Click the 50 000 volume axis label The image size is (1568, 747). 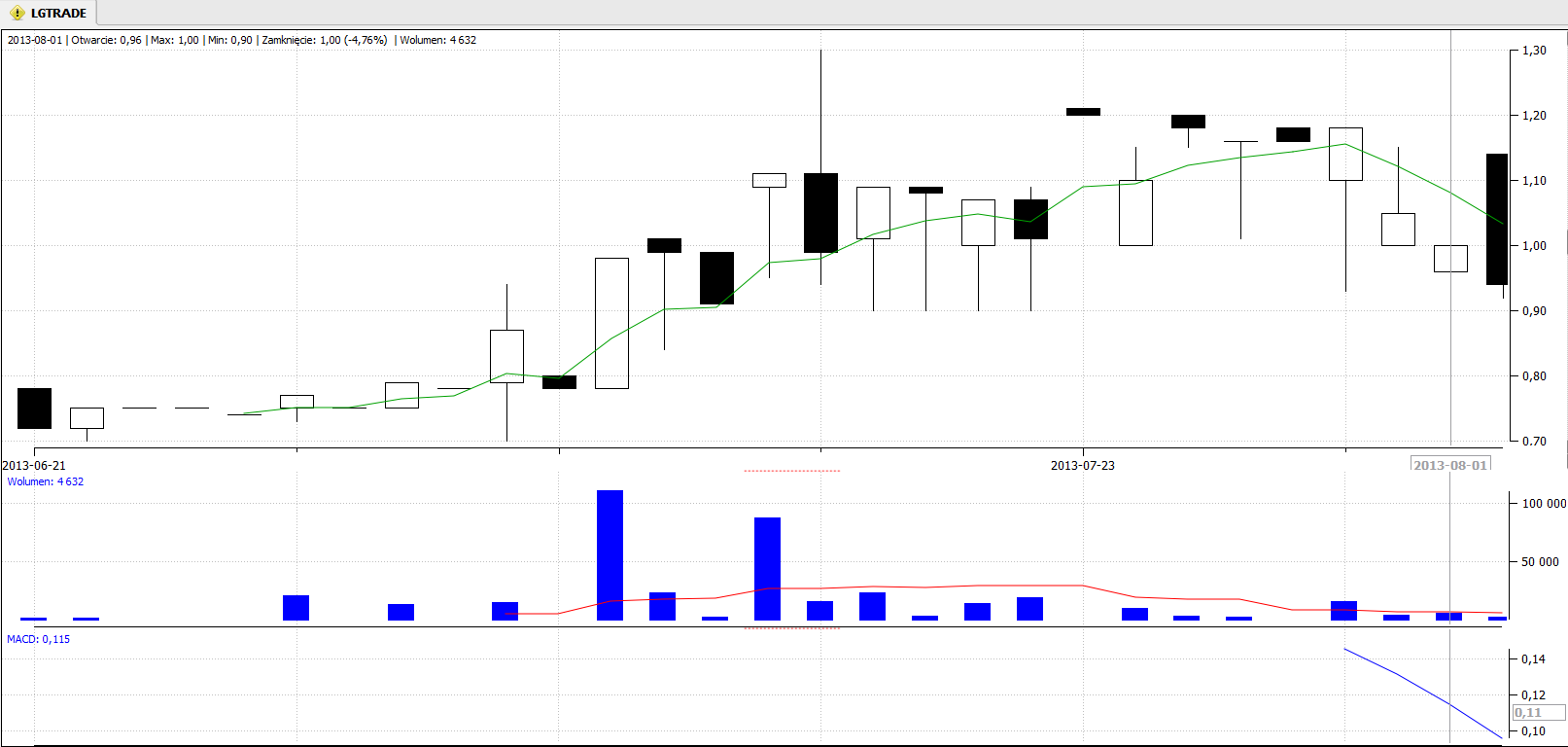tap(1540, 562)
